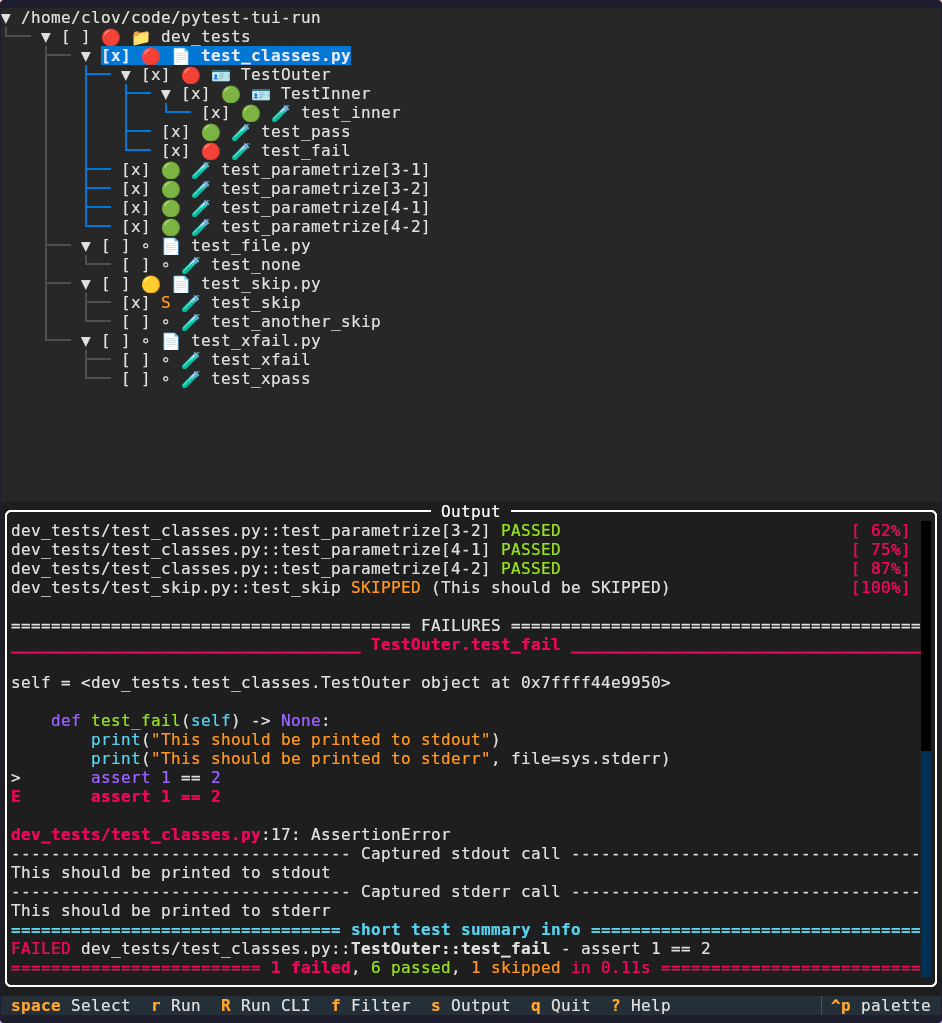Click the class icon next to TestOuter
Viewport: 942px width, 1023px height.
point(220,75)
